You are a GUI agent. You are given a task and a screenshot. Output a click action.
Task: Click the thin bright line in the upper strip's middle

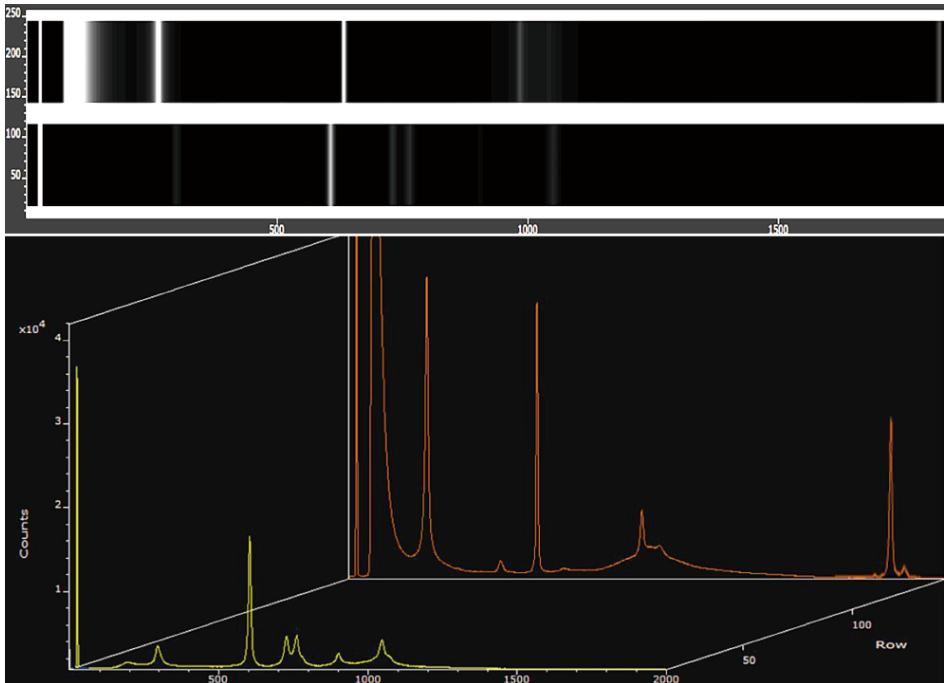click(344, 62)
